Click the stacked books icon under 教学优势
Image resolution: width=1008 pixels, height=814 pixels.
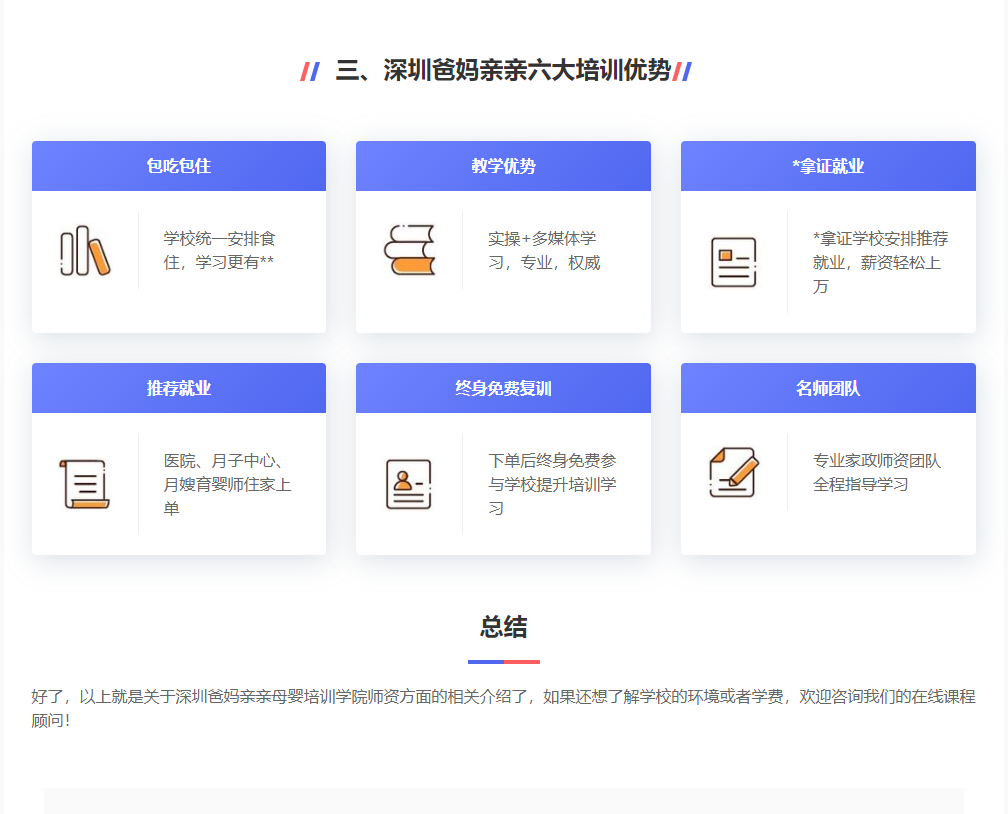[409, 250]
